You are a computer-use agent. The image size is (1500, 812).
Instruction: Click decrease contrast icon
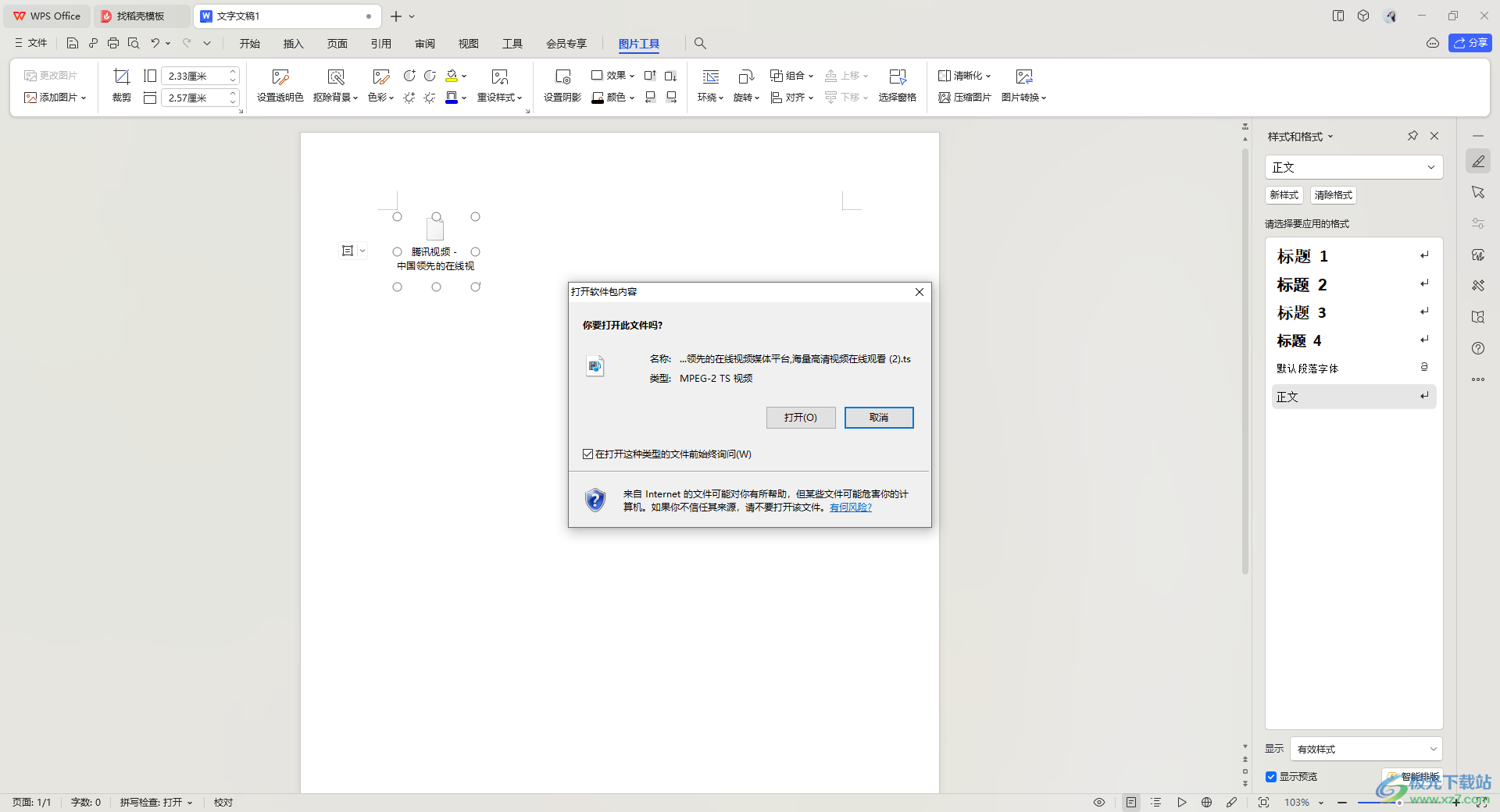click(x=430, y=76)
